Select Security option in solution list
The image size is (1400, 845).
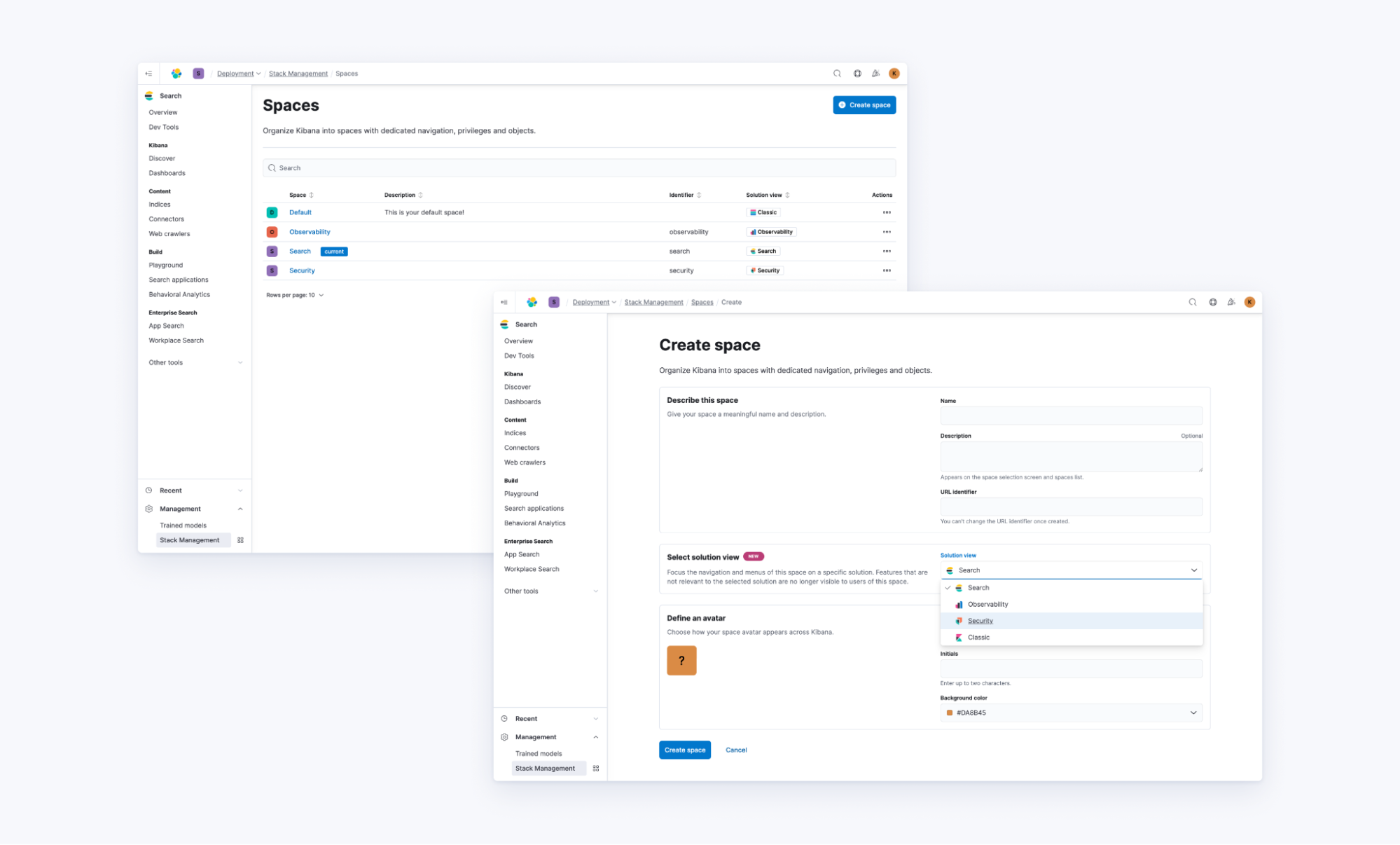(x=1072, y=621)
